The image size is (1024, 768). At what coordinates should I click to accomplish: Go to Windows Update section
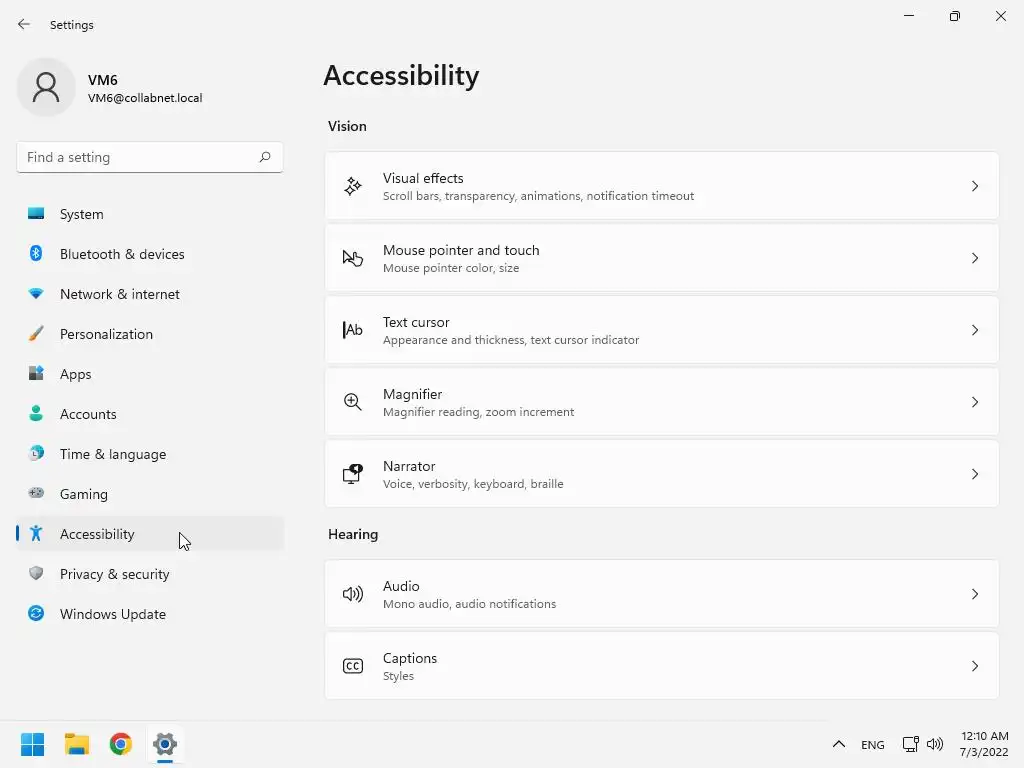[x=112, y=614]
